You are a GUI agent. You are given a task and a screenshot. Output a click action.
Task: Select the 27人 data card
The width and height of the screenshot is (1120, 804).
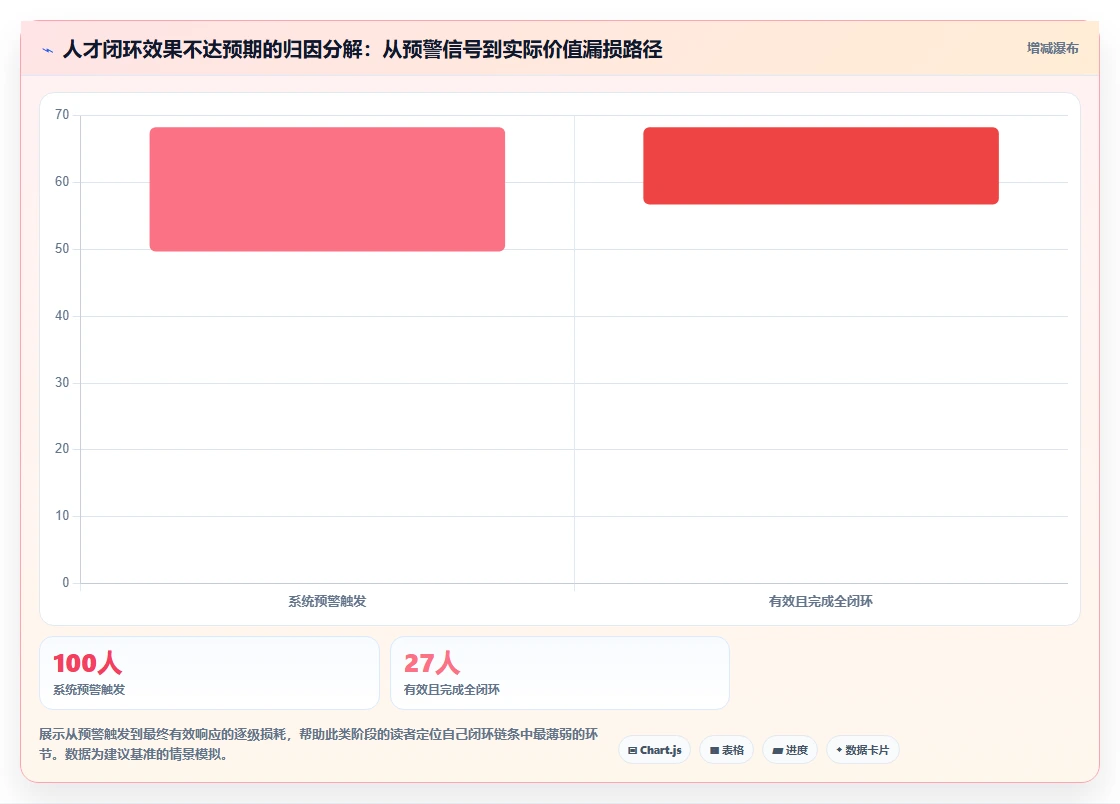560,673
